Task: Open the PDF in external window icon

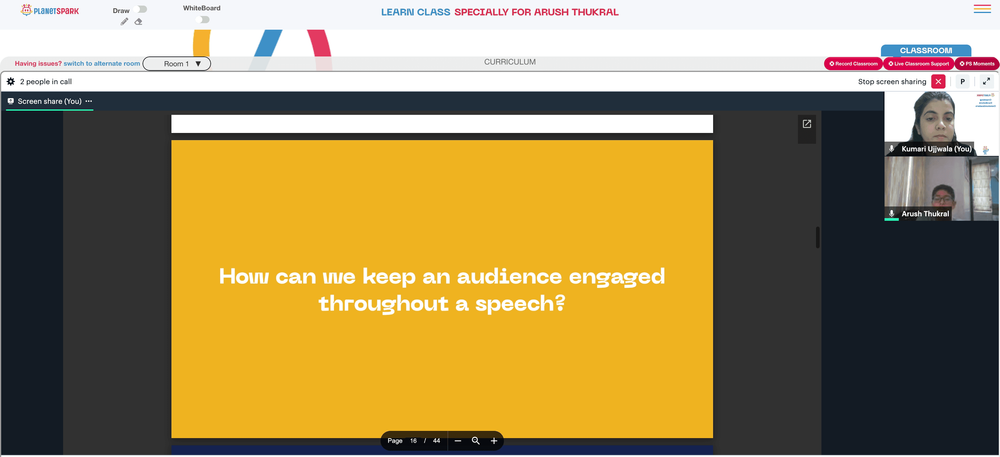Action: pos(807,124)
